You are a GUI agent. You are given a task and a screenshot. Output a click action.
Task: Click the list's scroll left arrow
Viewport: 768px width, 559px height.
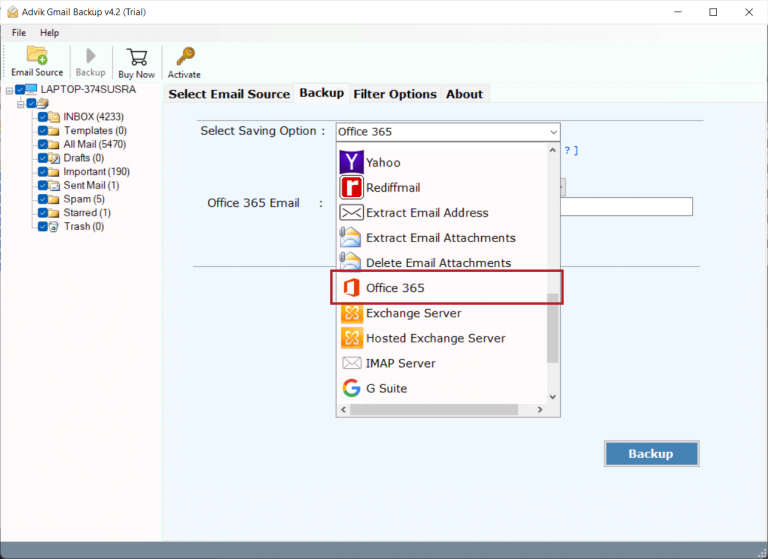tap(343, 410)
